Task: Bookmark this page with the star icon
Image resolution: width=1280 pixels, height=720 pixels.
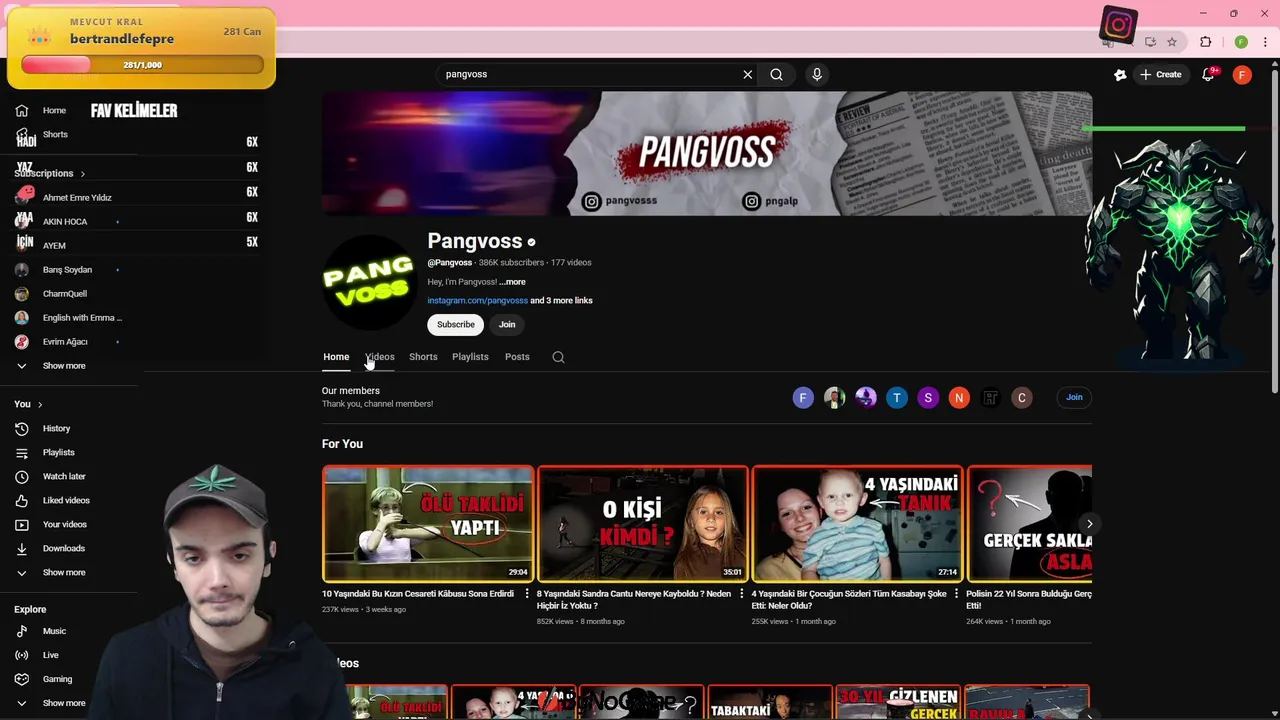Action: click(x=1172, y=42)
